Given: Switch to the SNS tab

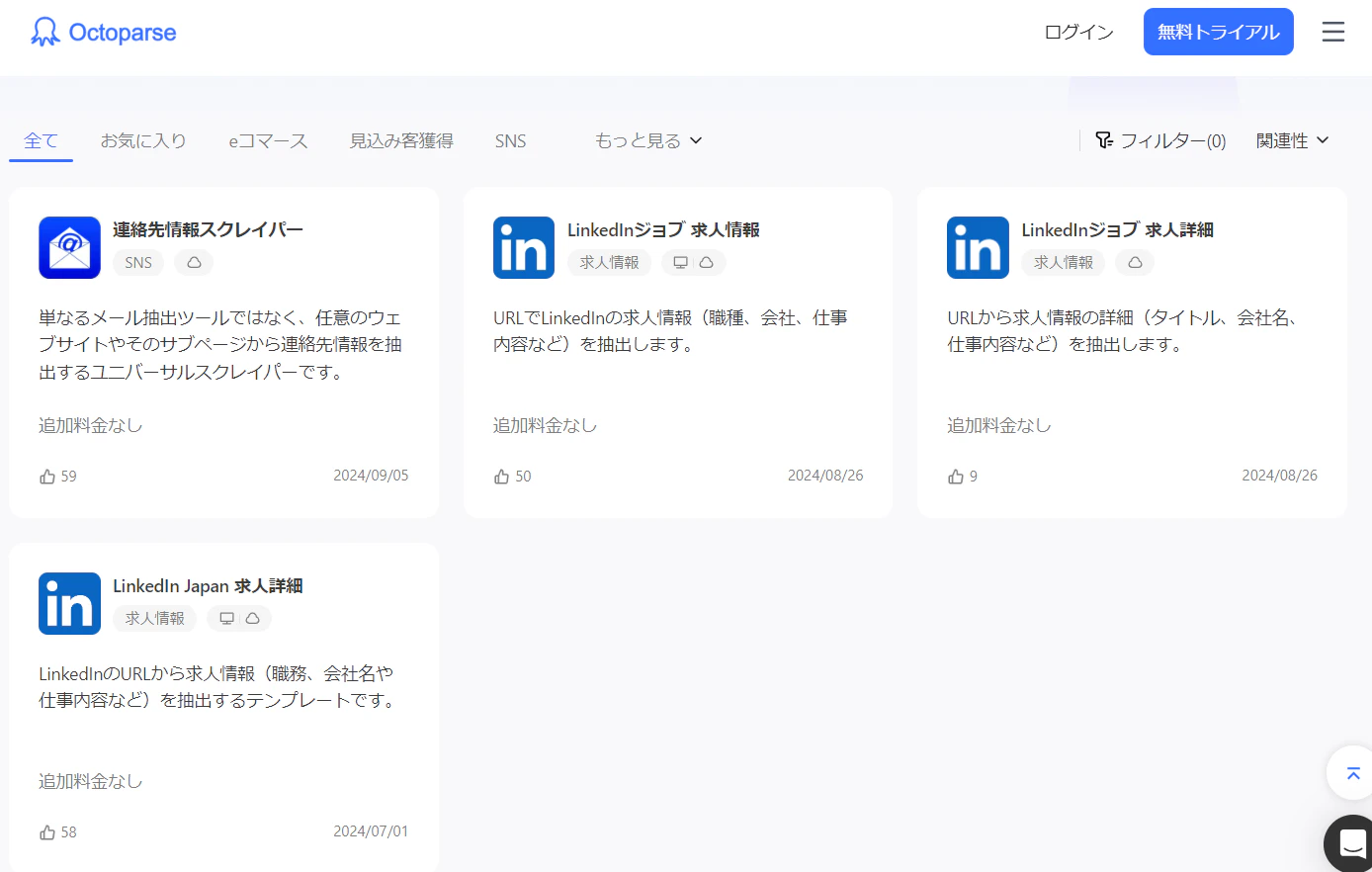Looking at the screenshot, I should point(510,140).
